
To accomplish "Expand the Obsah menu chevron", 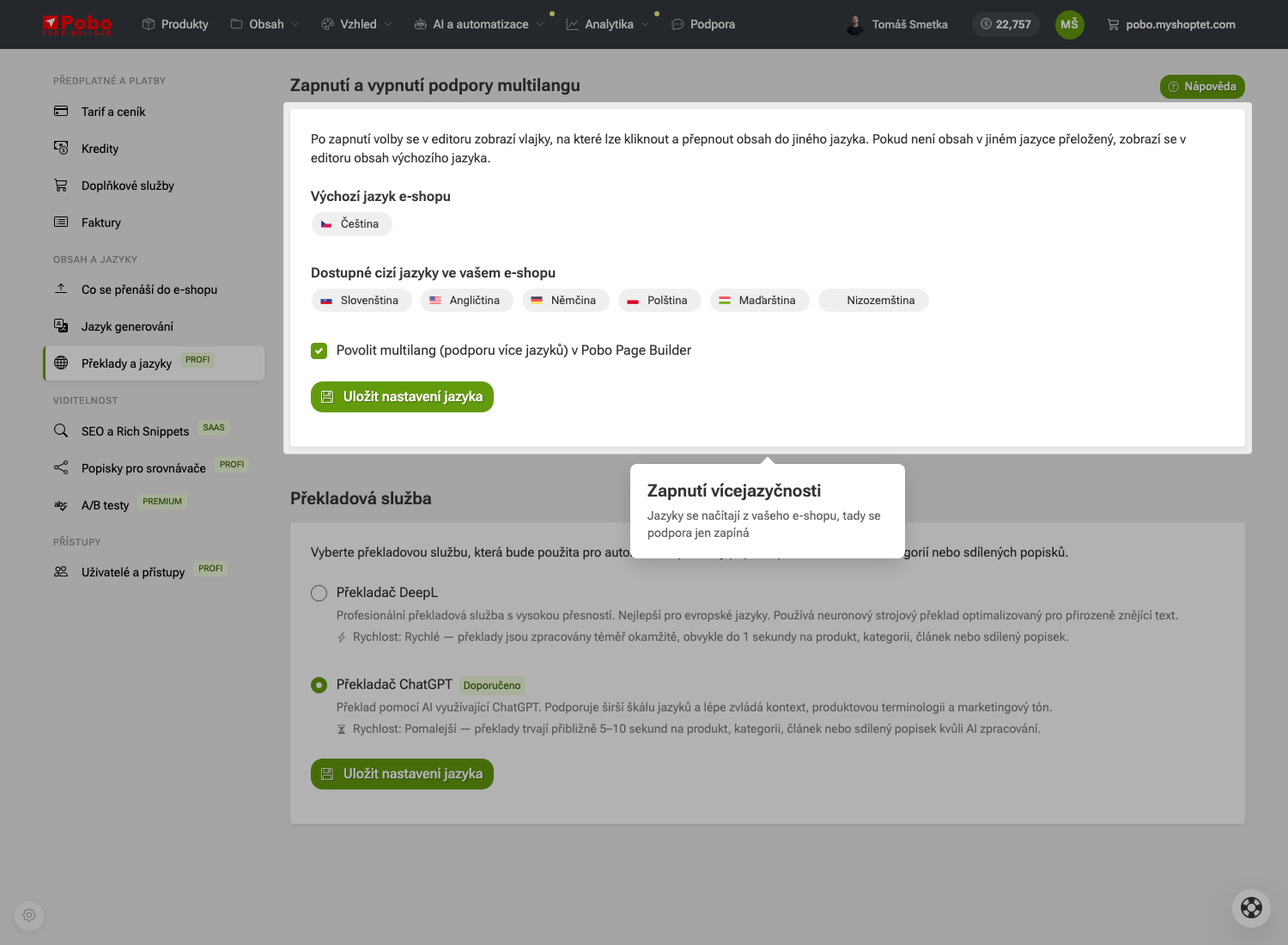I will [x=295, y=24].
